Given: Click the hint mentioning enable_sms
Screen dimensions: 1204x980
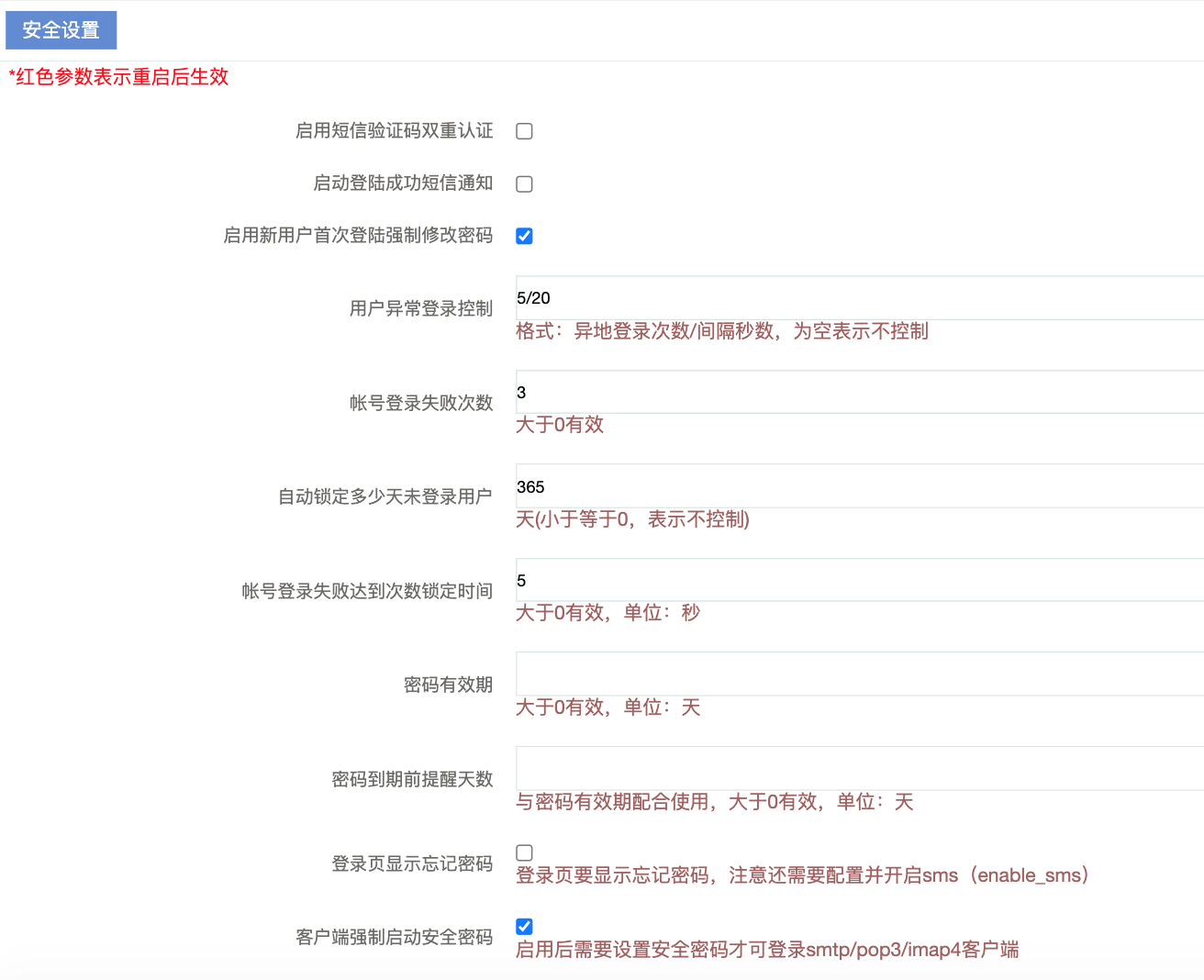Looking at the screenshot, I should click(802, 875).
